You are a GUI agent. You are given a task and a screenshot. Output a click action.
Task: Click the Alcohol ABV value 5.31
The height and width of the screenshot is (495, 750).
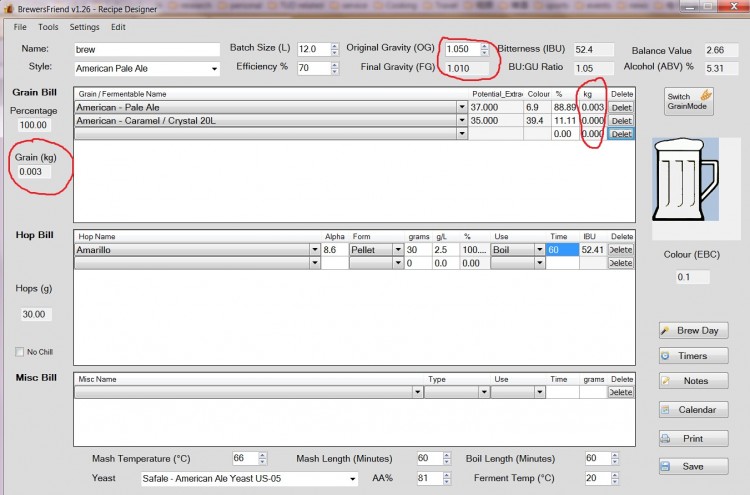pyautogui.click(x=721, y=68)
